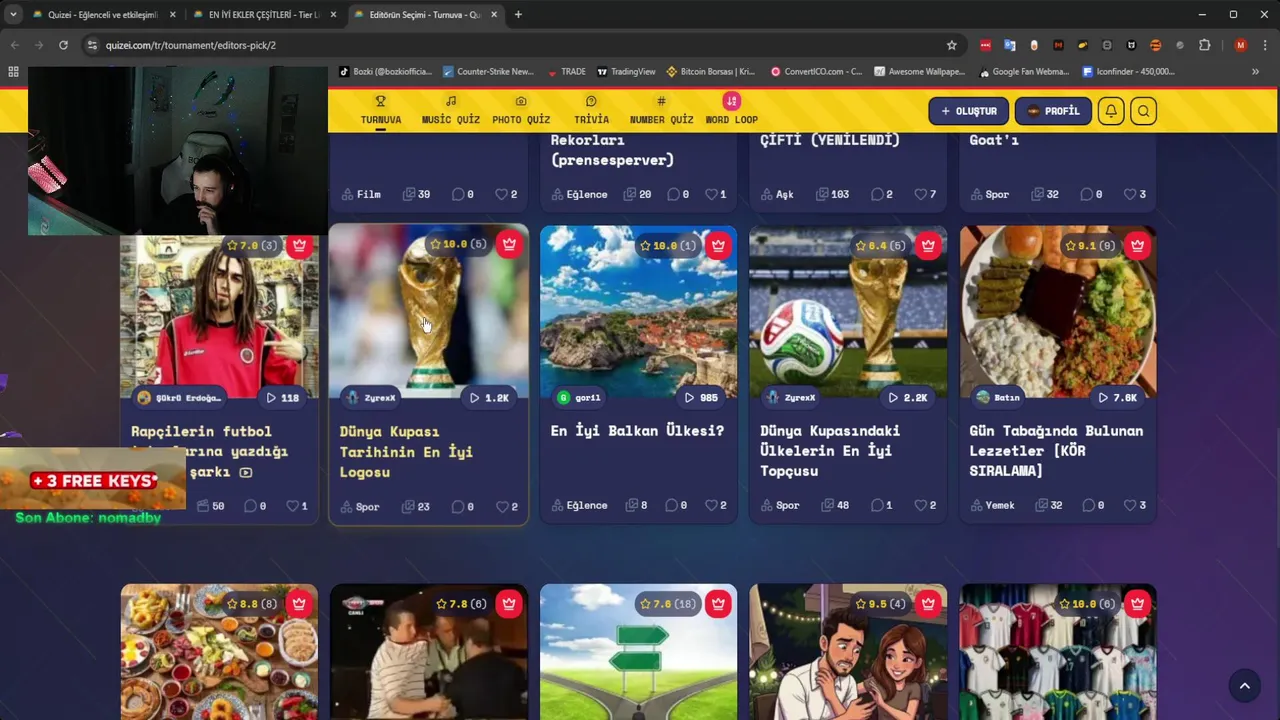Open the apps grid icon in bookmarks bar

[x=13, y=72]
